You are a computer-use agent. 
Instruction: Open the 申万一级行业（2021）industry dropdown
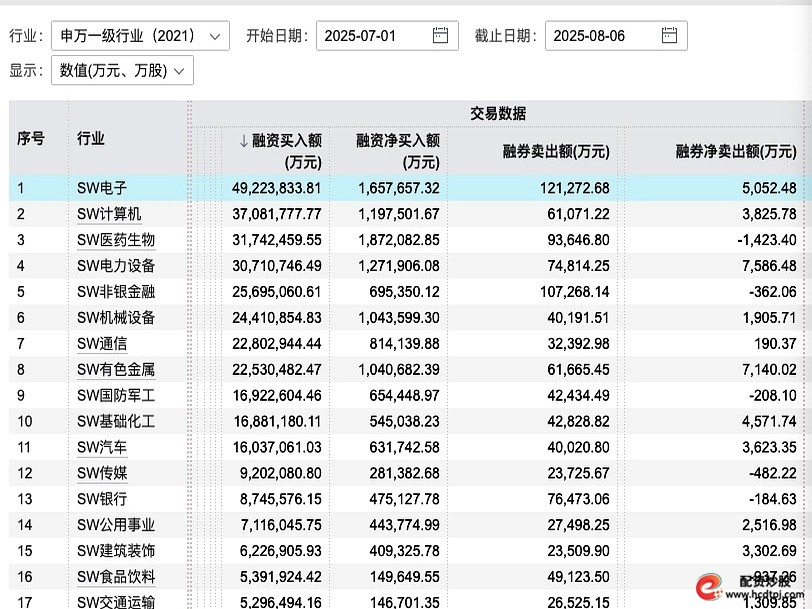[141, 34]
